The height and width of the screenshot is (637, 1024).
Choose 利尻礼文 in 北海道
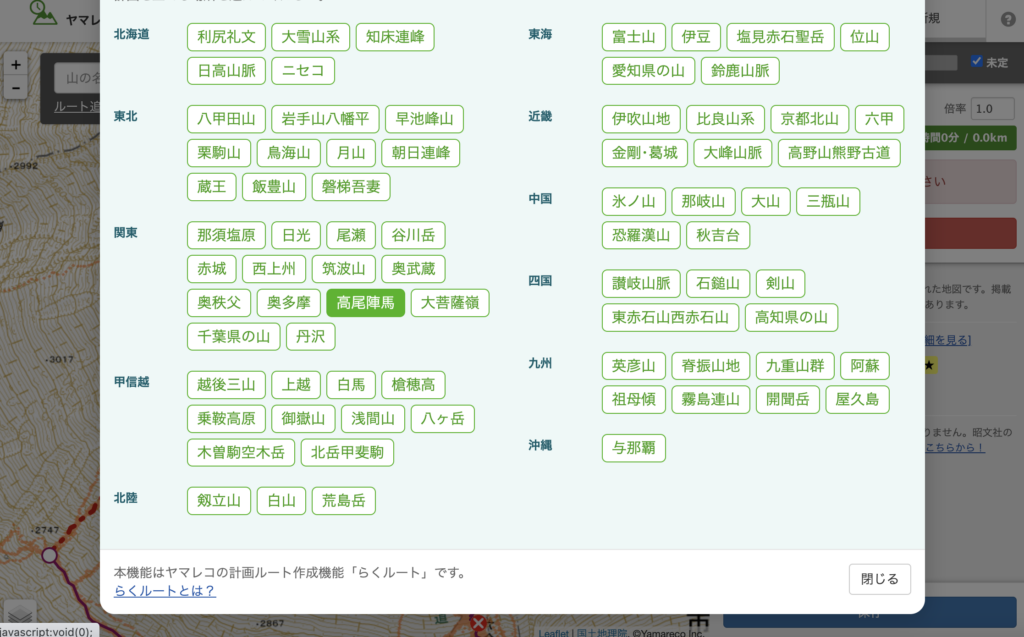click(x=226, y=37)
